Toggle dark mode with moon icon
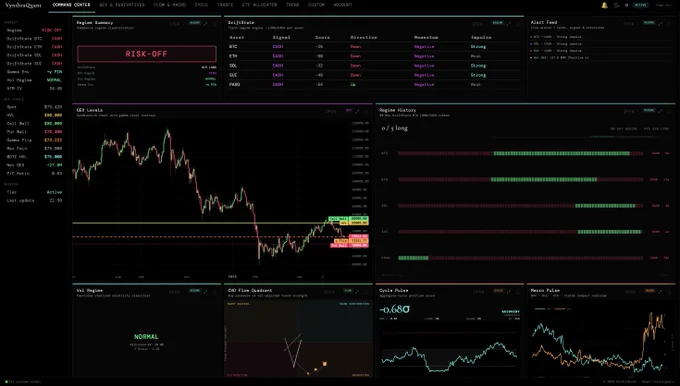The image size is (680, 386). pos(616,5)
